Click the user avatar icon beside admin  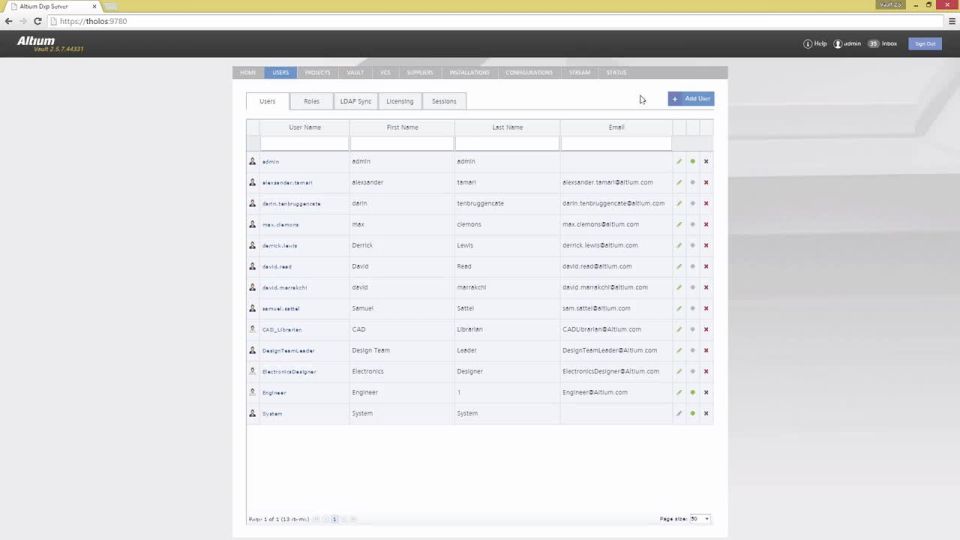252,161
